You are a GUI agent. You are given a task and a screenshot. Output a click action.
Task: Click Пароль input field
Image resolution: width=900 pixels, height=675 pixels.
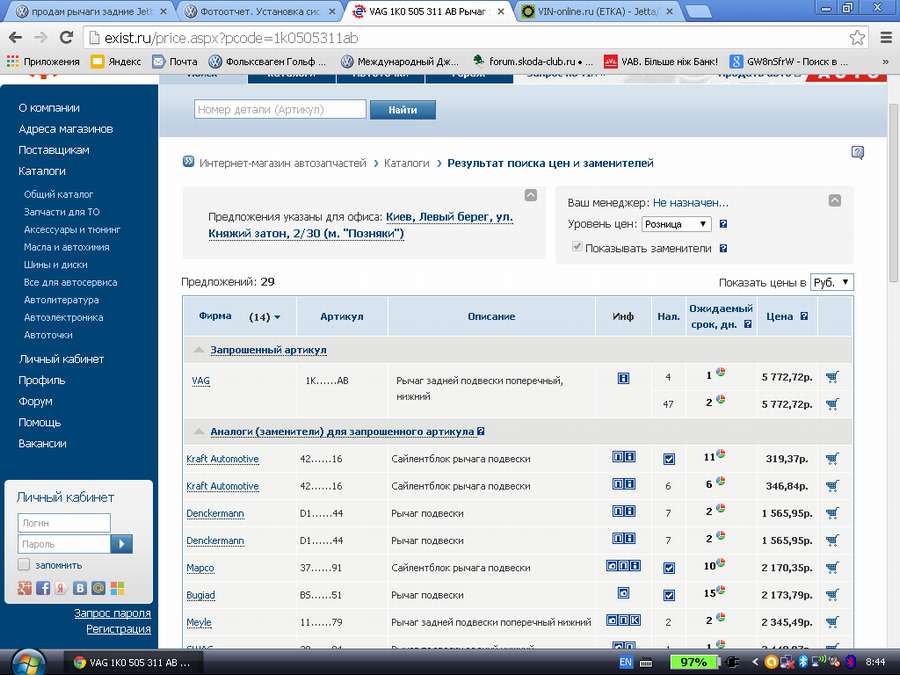pyautogui.click(x=64, y=544)
